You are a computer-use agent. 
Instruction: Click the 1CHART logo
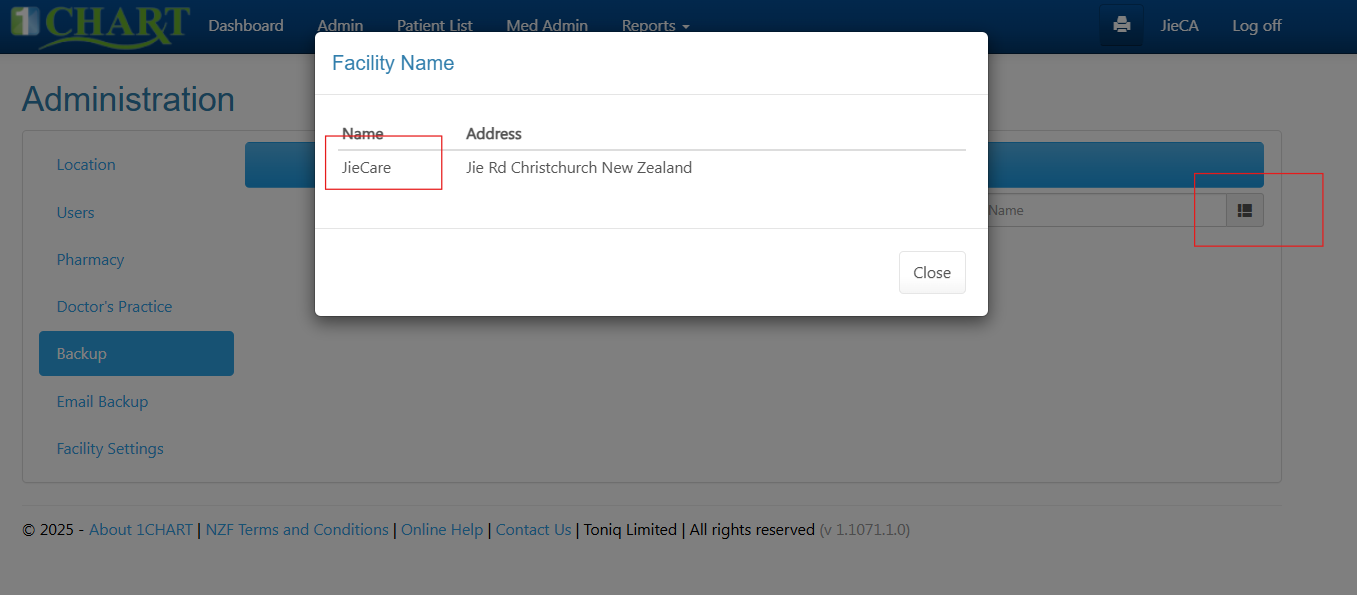coord(99,25)
